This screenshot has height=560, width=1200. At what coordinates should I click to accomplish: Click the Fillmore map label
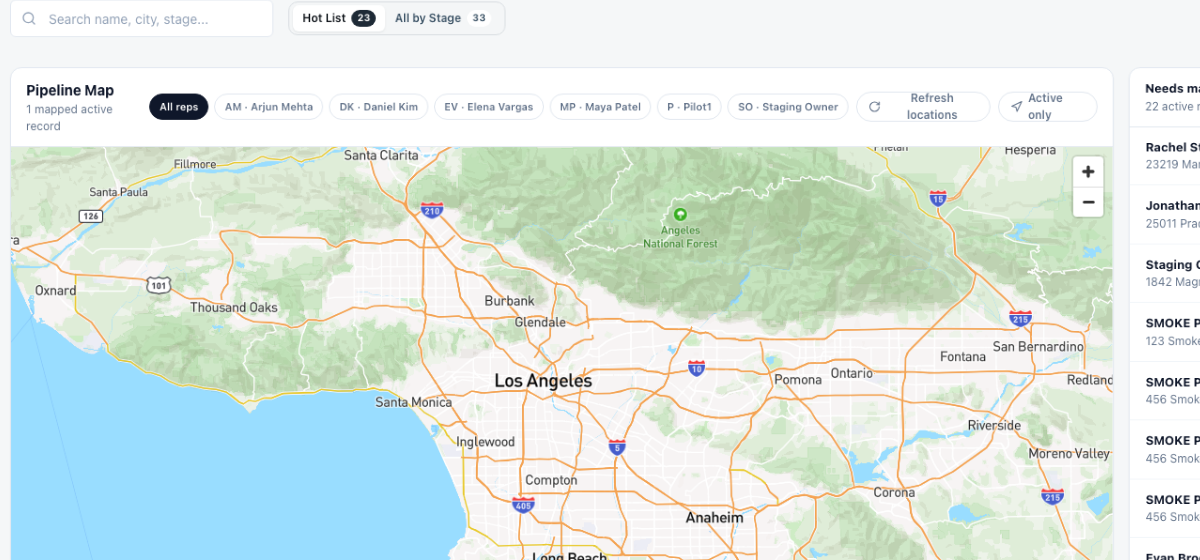click(x=195, y=164)
